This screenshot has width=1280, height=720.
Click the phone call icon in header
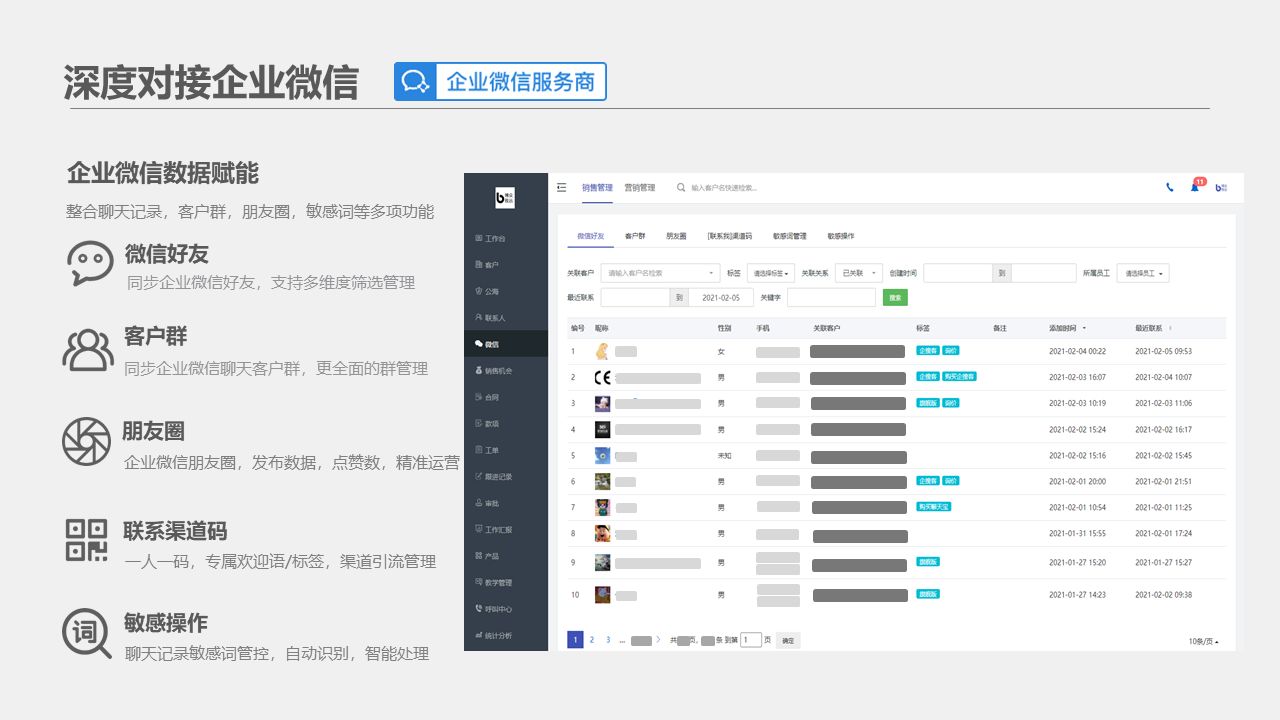click(x=1170, y=187)
